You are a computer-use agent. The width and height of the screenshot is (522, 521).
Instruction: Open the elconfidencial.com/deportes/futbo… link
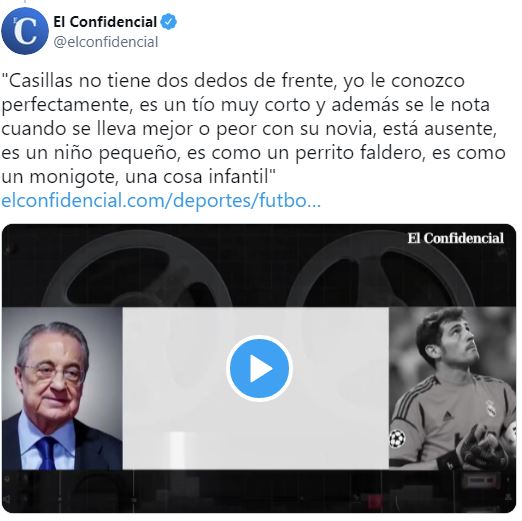(161, 201)
